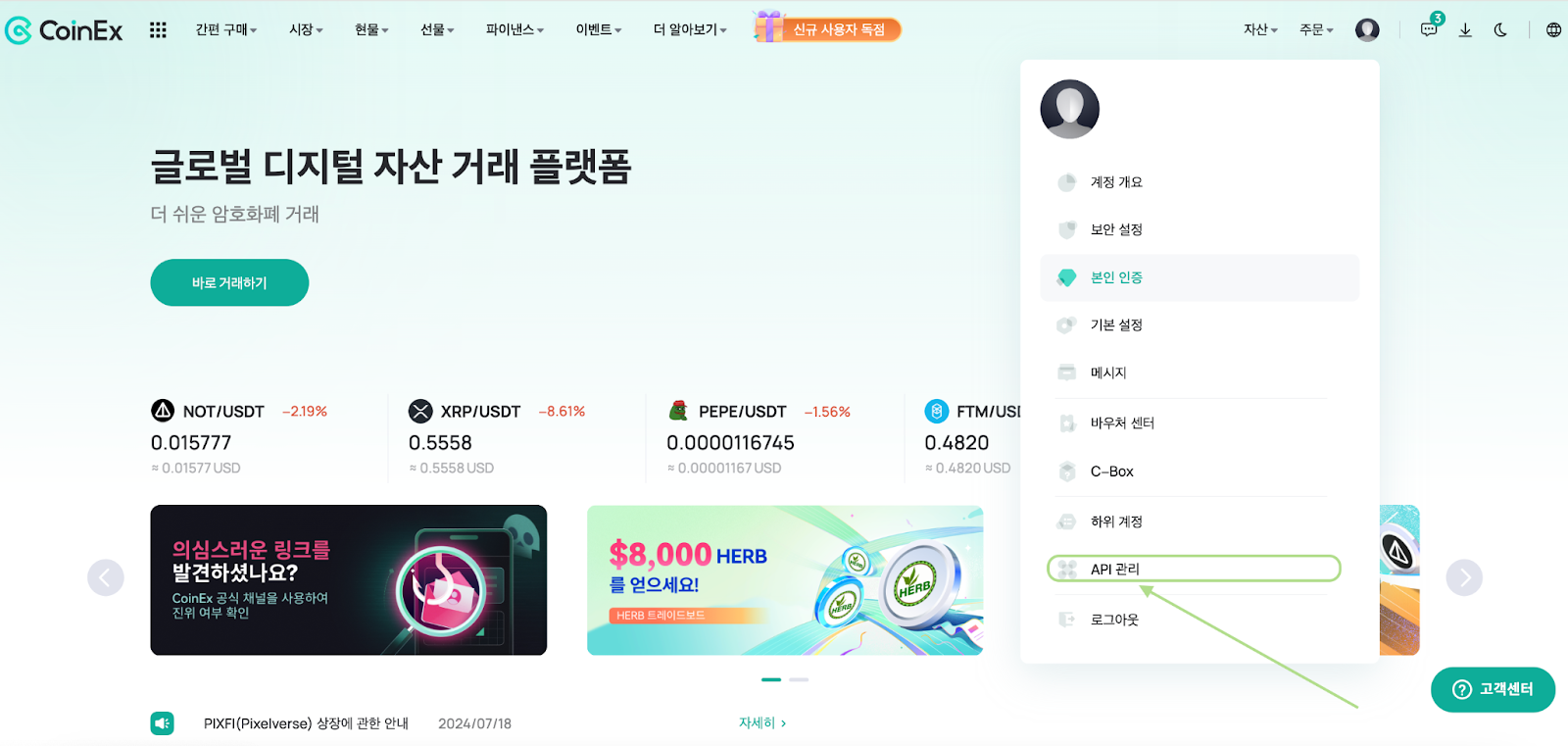Expand the 파이낸스 dropdown menu
This screenshot has height=746, width=1568.
514,30
